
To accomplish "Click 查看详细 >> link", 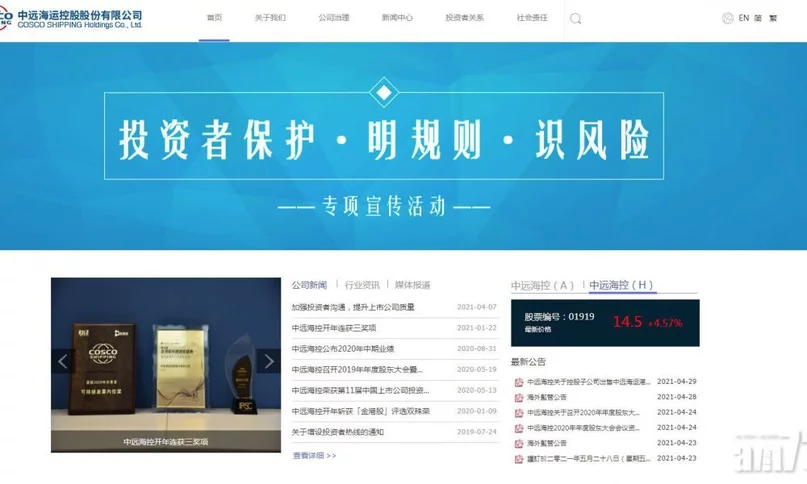I will [314, 456].
